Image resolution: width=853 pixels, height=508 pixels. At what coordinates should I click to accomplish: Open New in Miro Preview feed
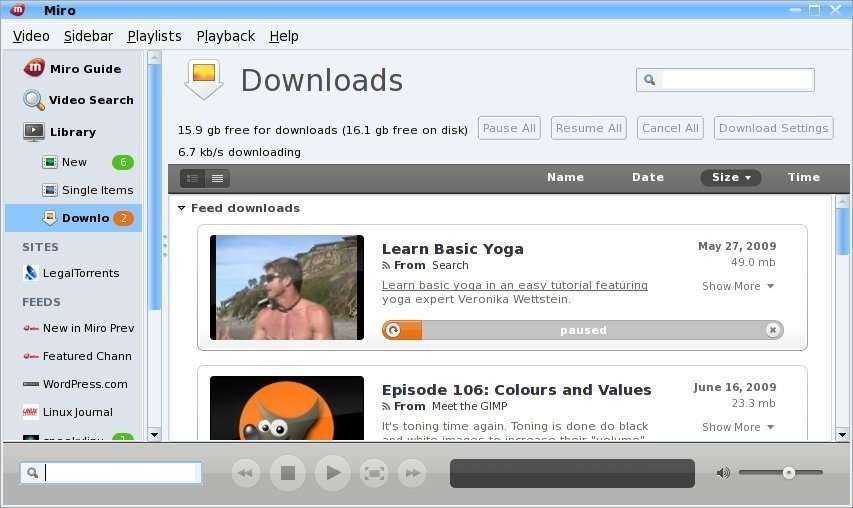click(x=78, y=328)
